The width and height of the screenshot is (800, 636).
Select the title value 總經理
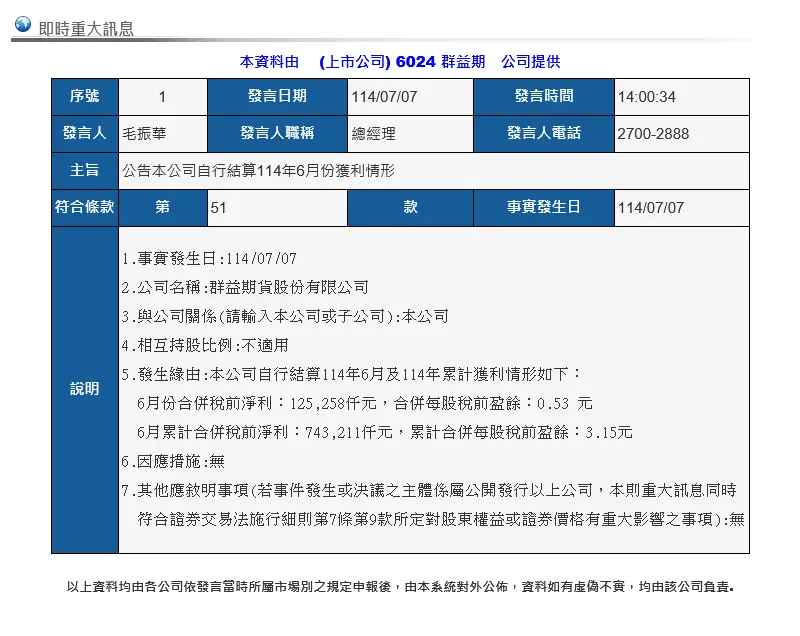[x=373, y=134]
